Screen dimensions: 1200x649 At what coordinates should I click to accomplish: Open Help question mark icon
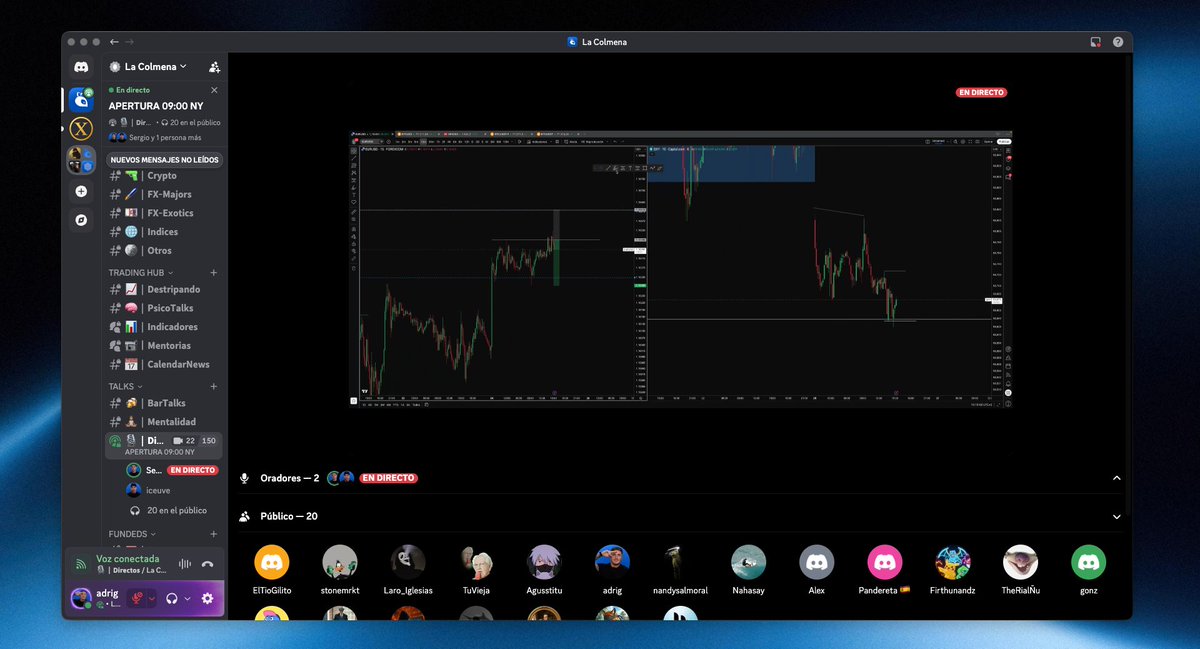point(1117,42)
